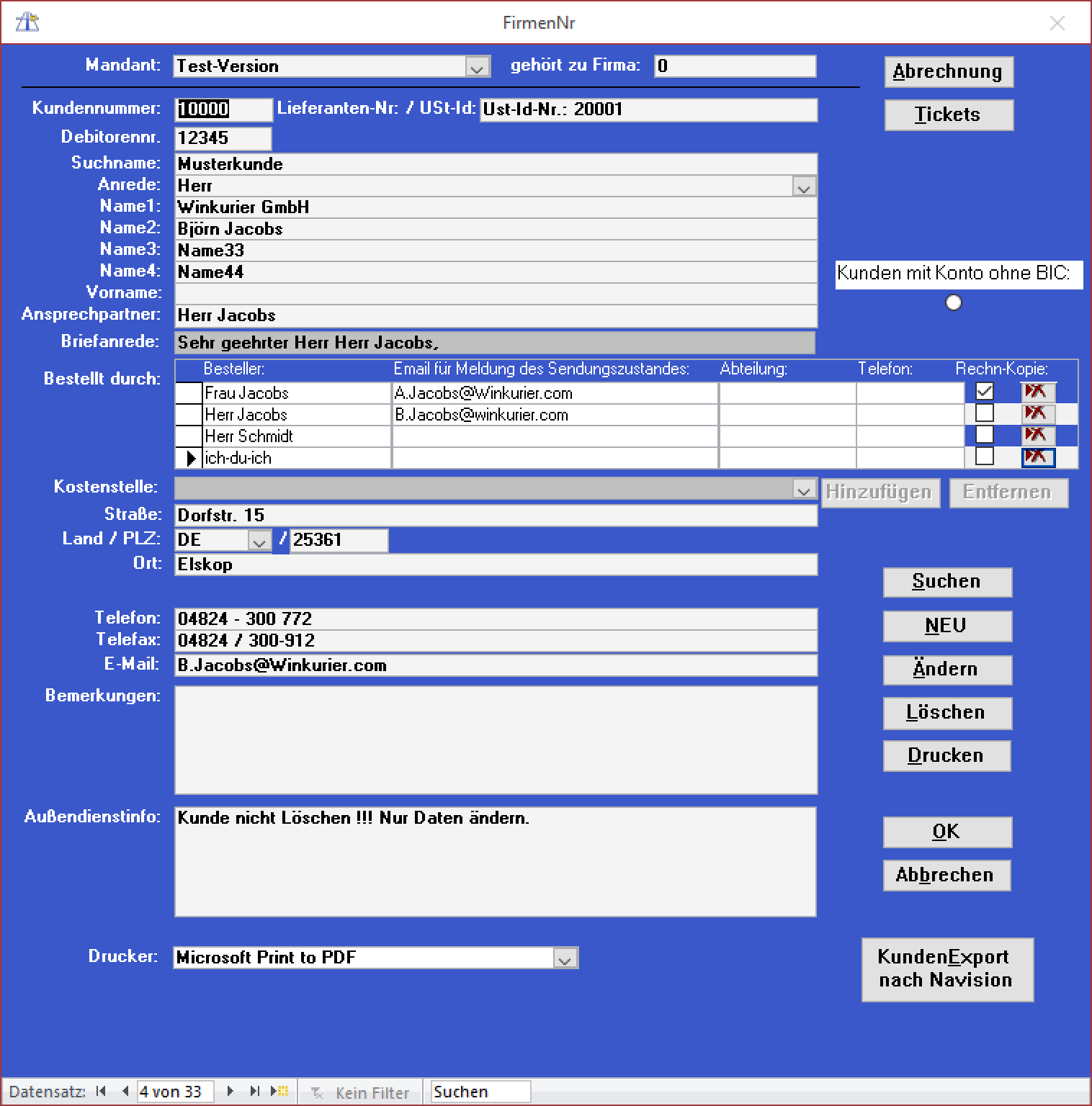1092x1106 pixels.
Task: Delete the Frau Jacobs orderer row
Action: pos(1037,392)
